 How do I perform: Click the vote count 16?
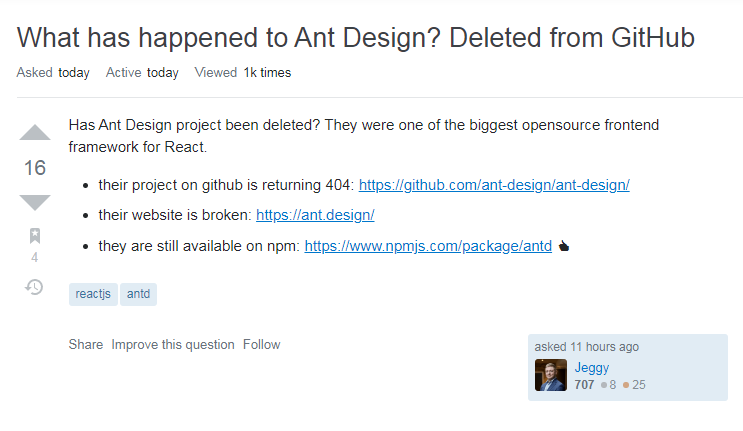coord(35,167)
